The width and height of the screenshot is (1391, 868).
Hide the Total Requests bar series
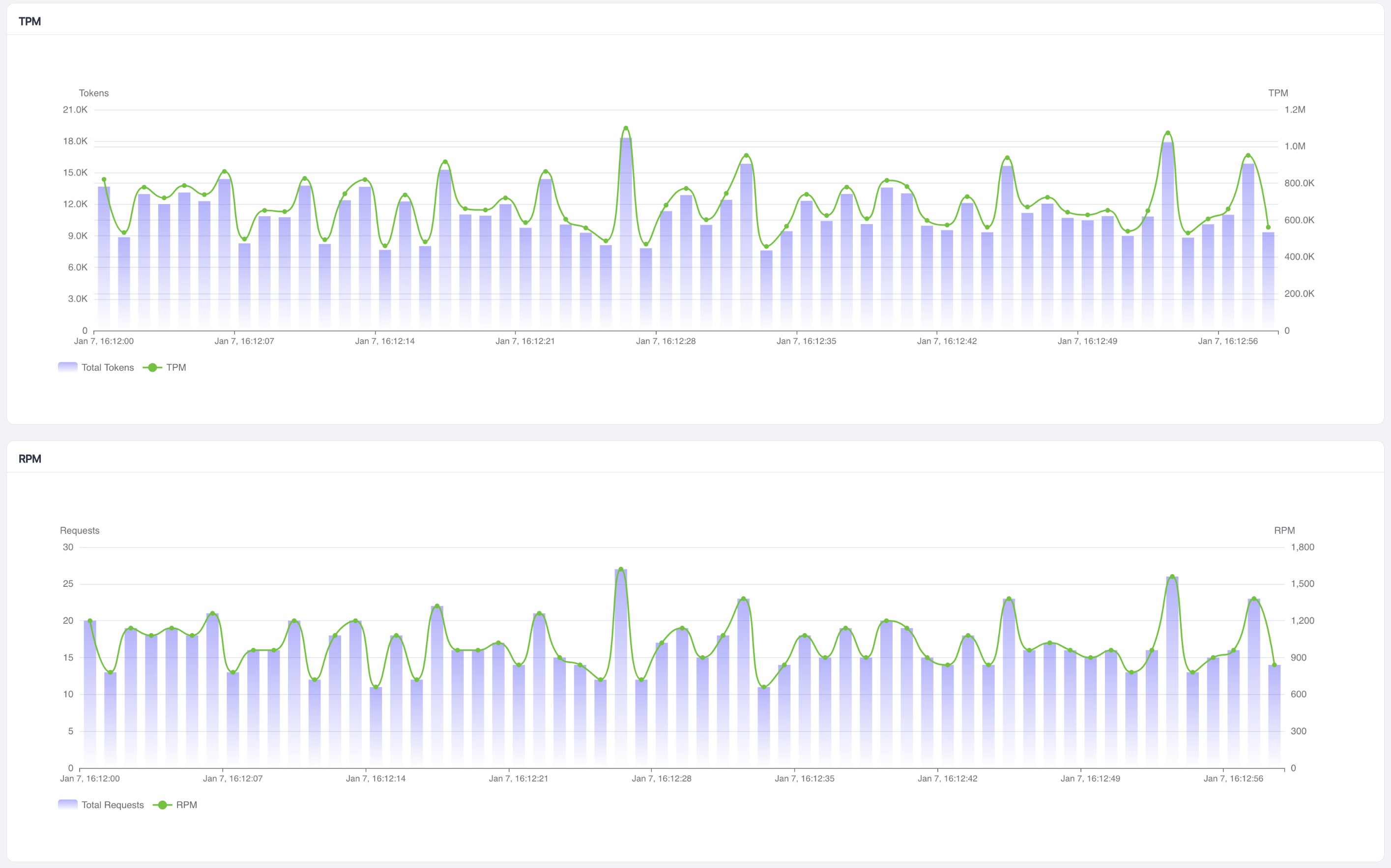[113, 805]
